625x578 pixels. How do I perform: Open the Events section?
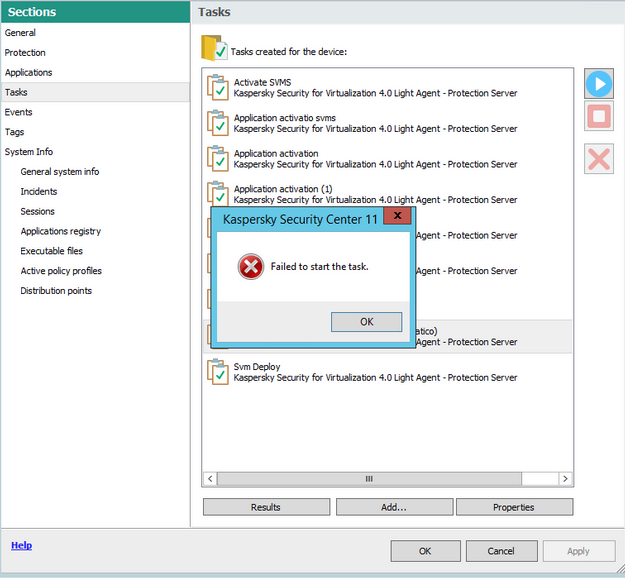18,112
